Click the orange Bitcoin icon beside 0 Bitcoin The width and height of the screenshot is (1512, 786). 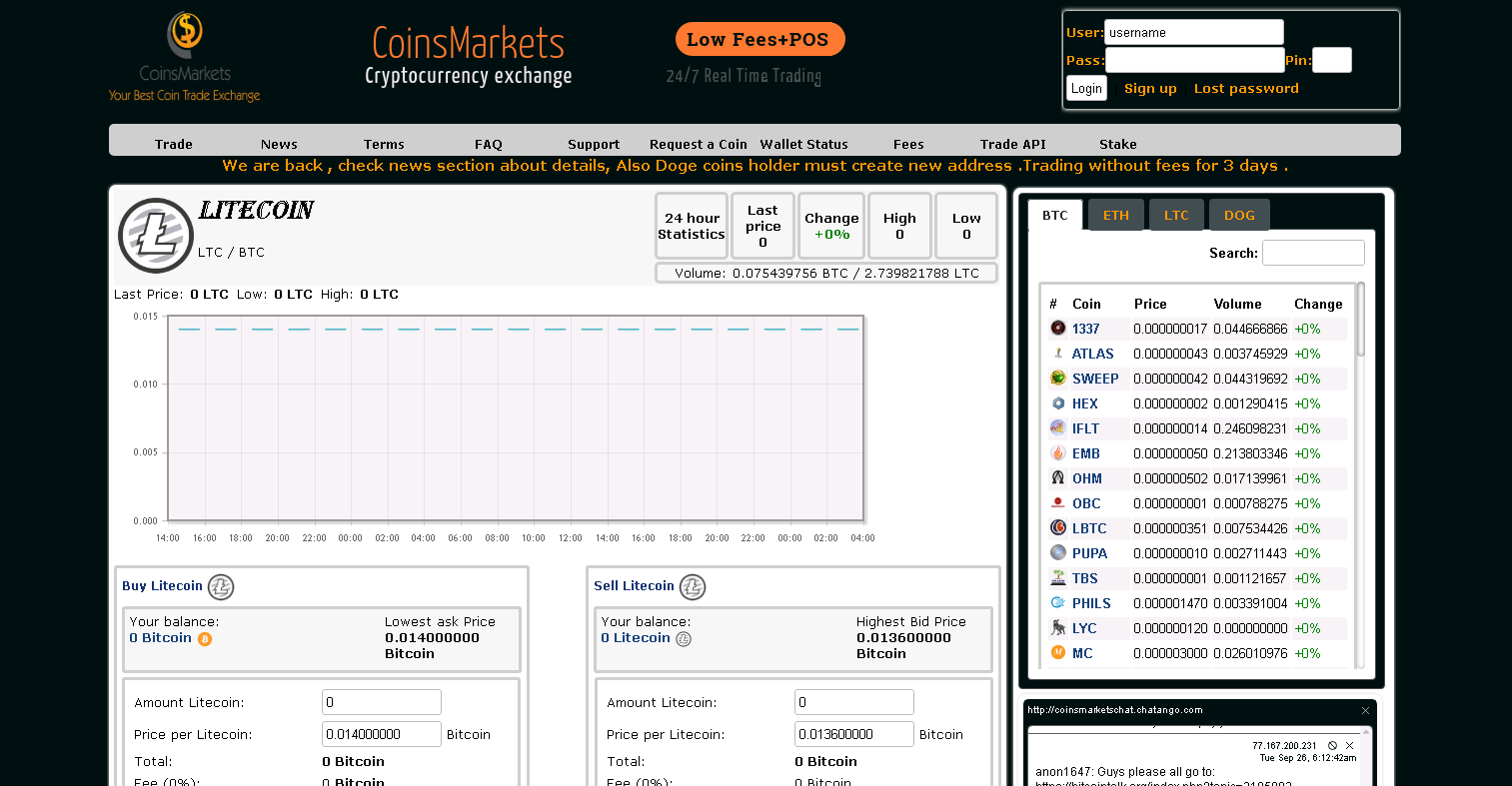(205, 639)
